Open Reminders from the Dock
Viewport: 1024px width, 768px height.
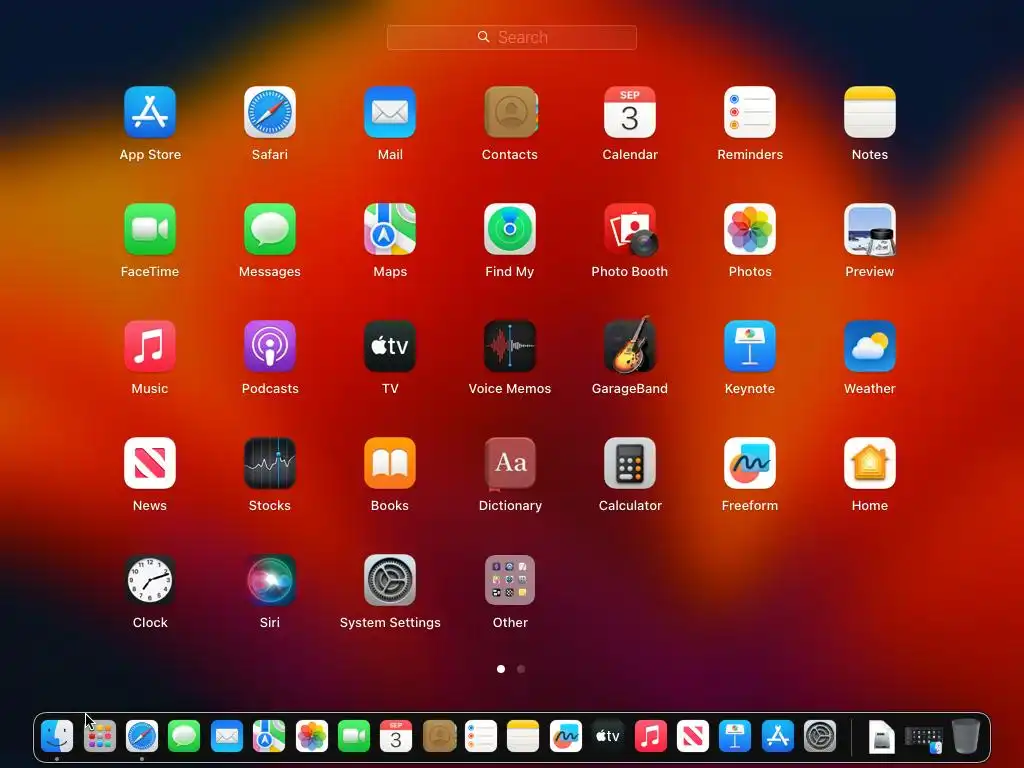tap(481, 736)
